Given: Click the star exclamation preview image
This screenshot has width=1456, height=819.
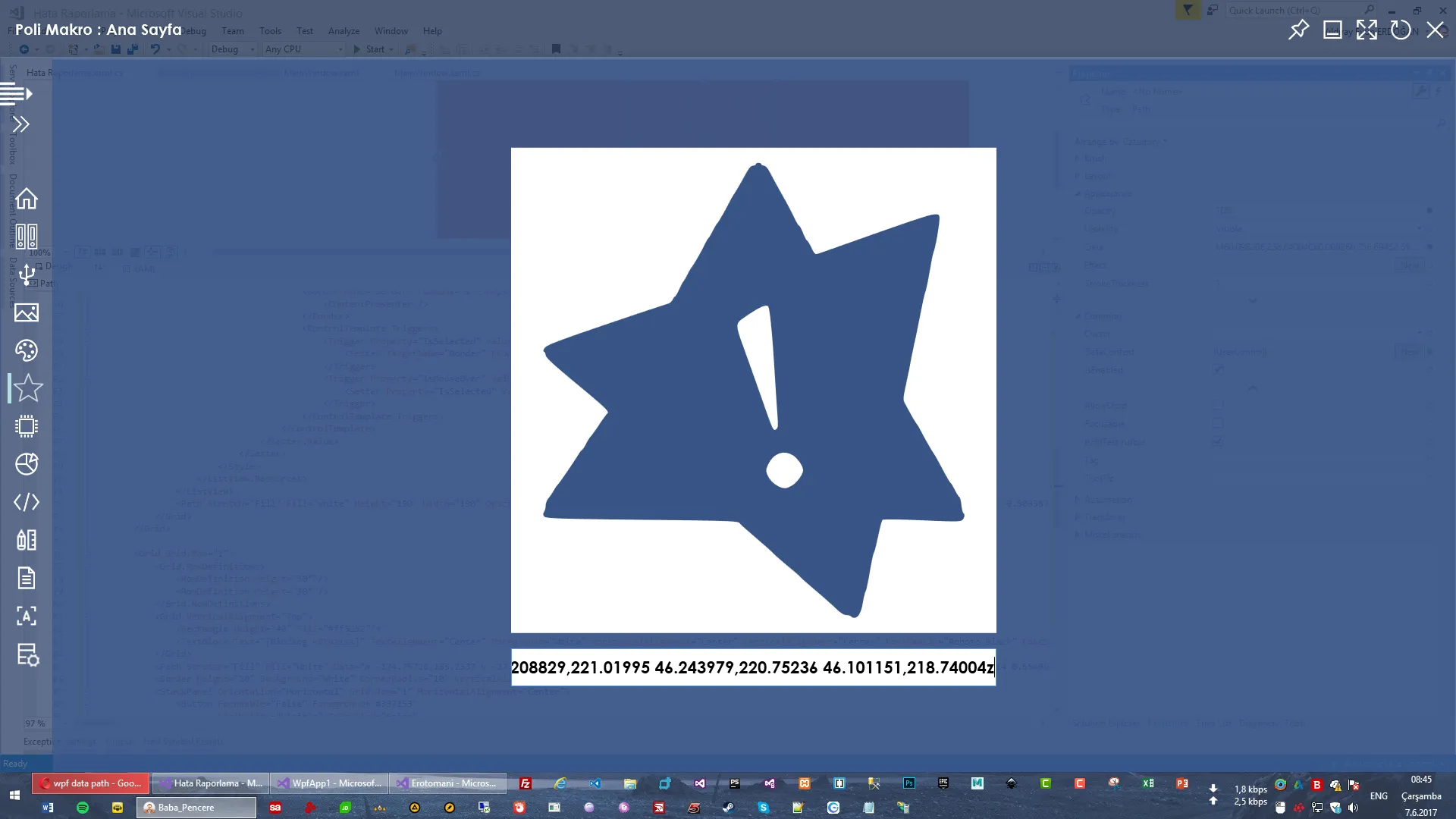Looking at the screenshot, I should (x=753, y=390).
